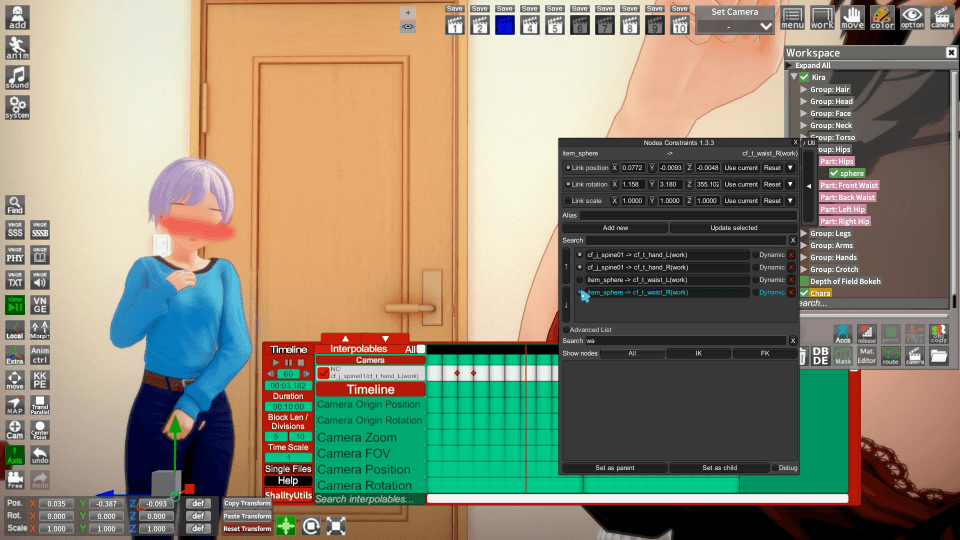Click the Reset Transform button
Image resolution: width=960 pixels, height=540 pixels.
pos(247,529)
